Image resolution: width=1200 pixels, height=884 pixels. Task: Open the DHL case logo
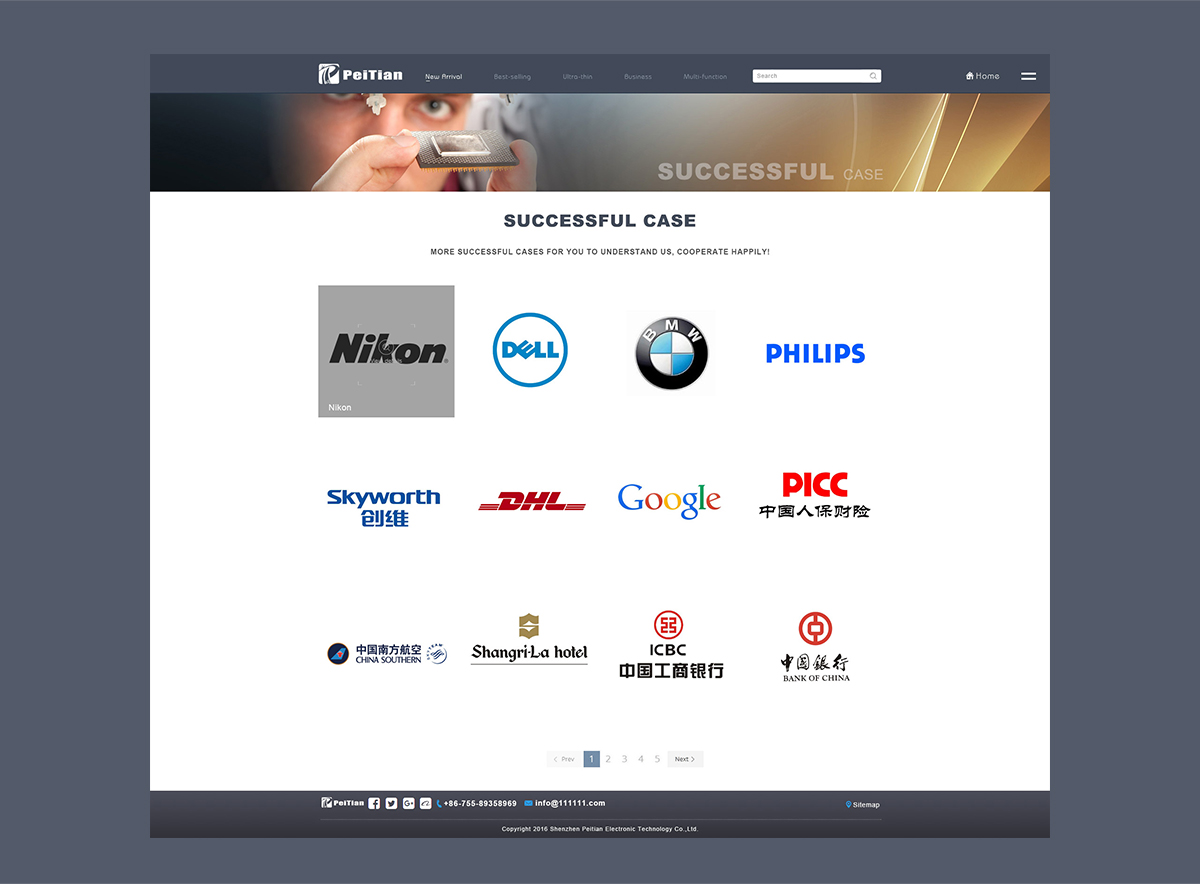point(532,501)
